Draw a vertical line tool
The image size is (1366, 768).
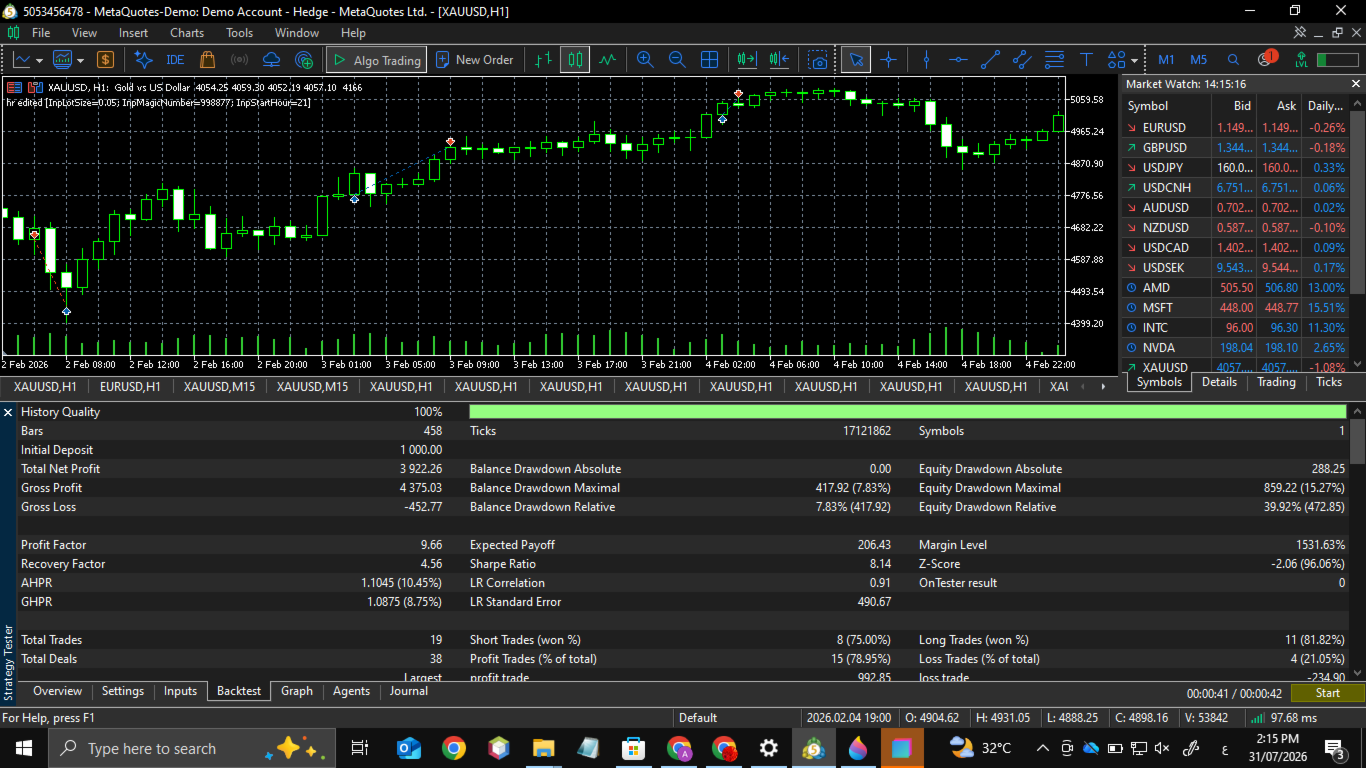click(x=926, y=60)
